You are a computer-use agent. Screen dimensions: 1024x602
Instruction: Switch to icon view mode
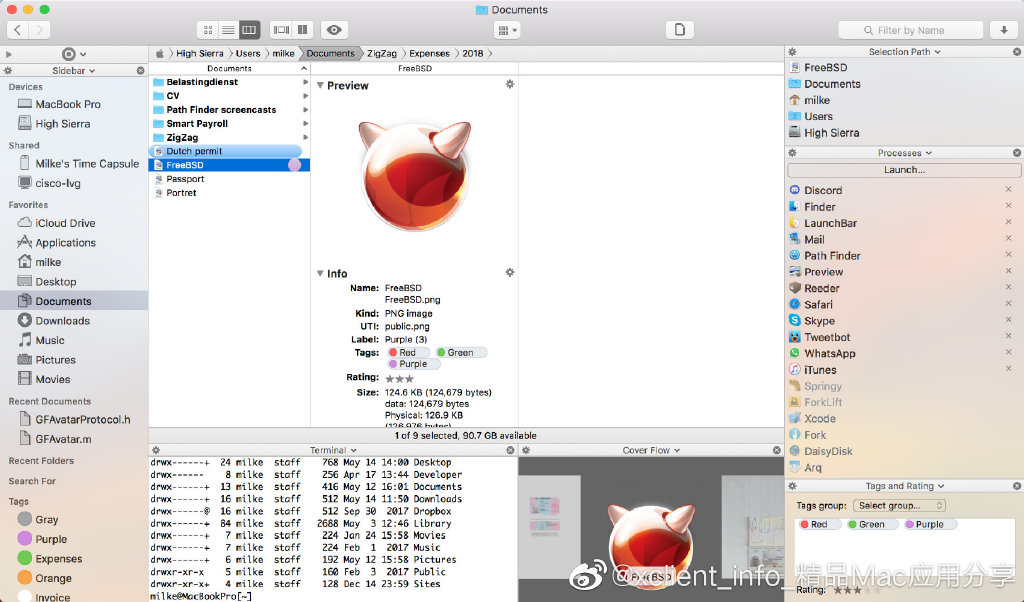208,29
